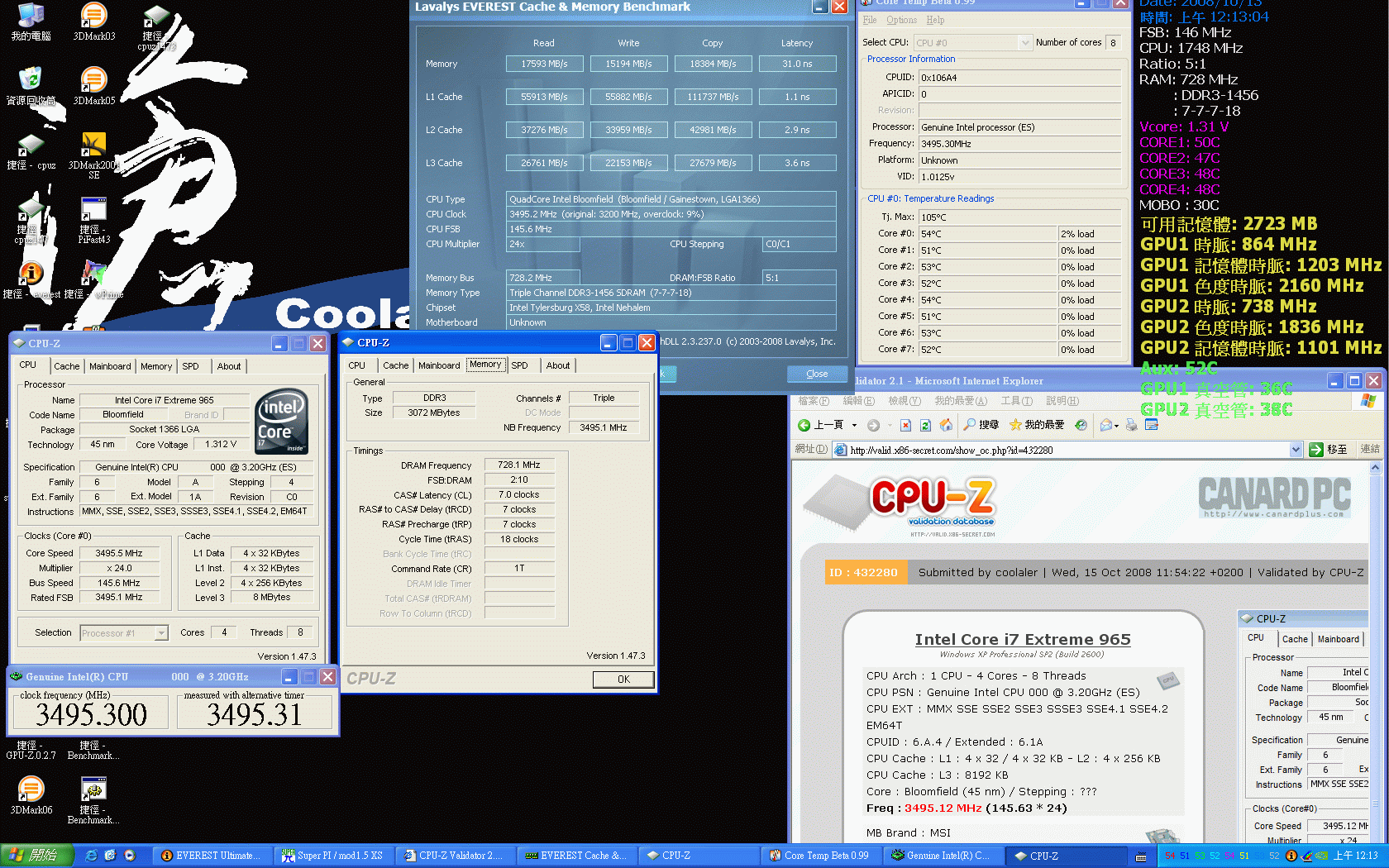
Task: Click L1 Cache Copy value 111737 MB/s
Action: pos(713,97)
